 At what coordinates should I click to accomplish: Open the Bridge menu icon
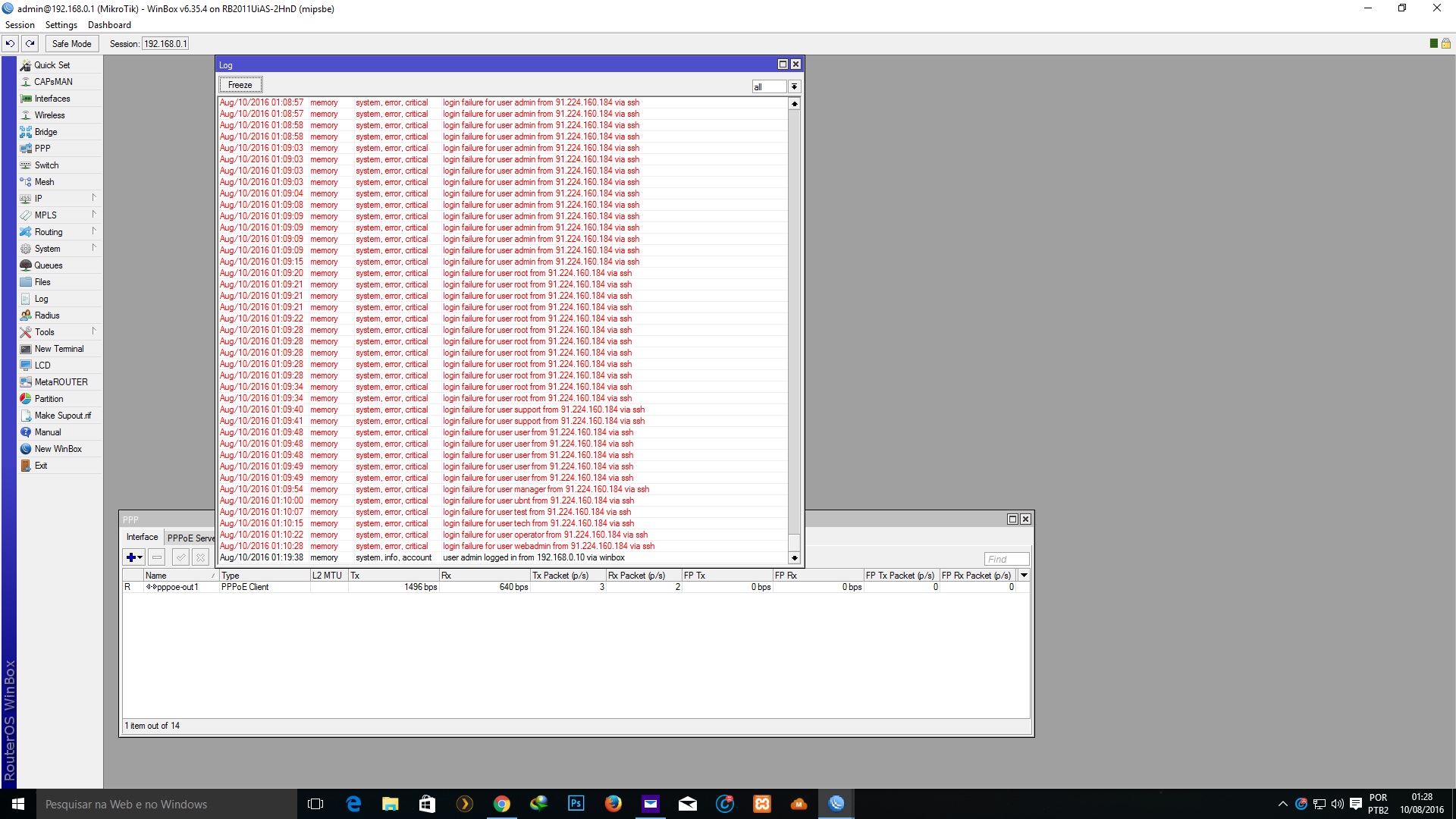coord(26,132)
